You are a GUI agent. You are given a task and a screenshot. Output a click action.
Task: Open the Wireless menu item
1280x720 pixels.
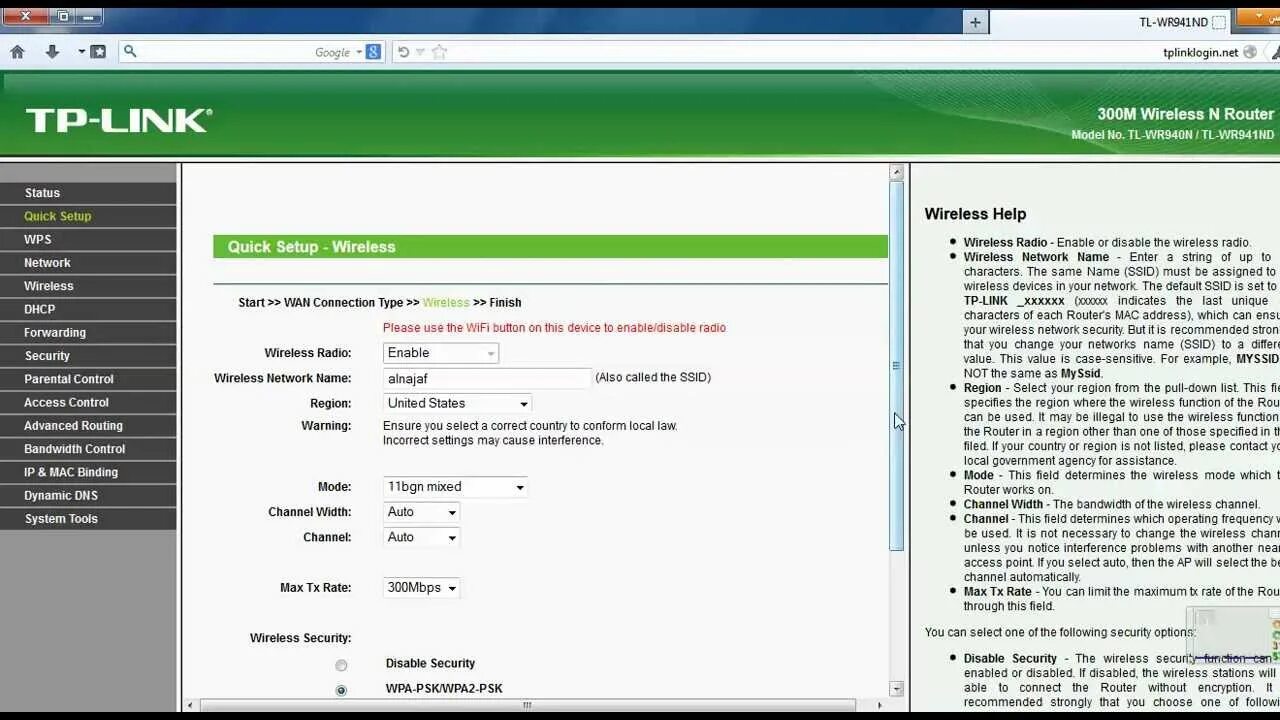coord(88,286)
